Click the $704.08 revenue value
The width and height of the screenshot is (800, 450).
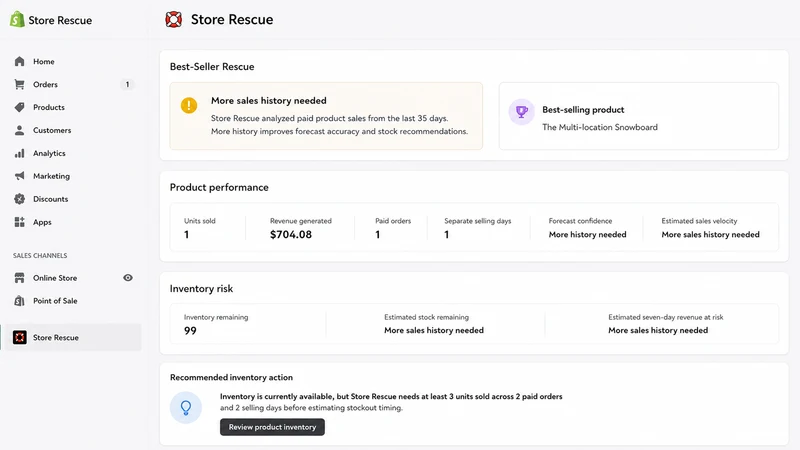[291, 234]
